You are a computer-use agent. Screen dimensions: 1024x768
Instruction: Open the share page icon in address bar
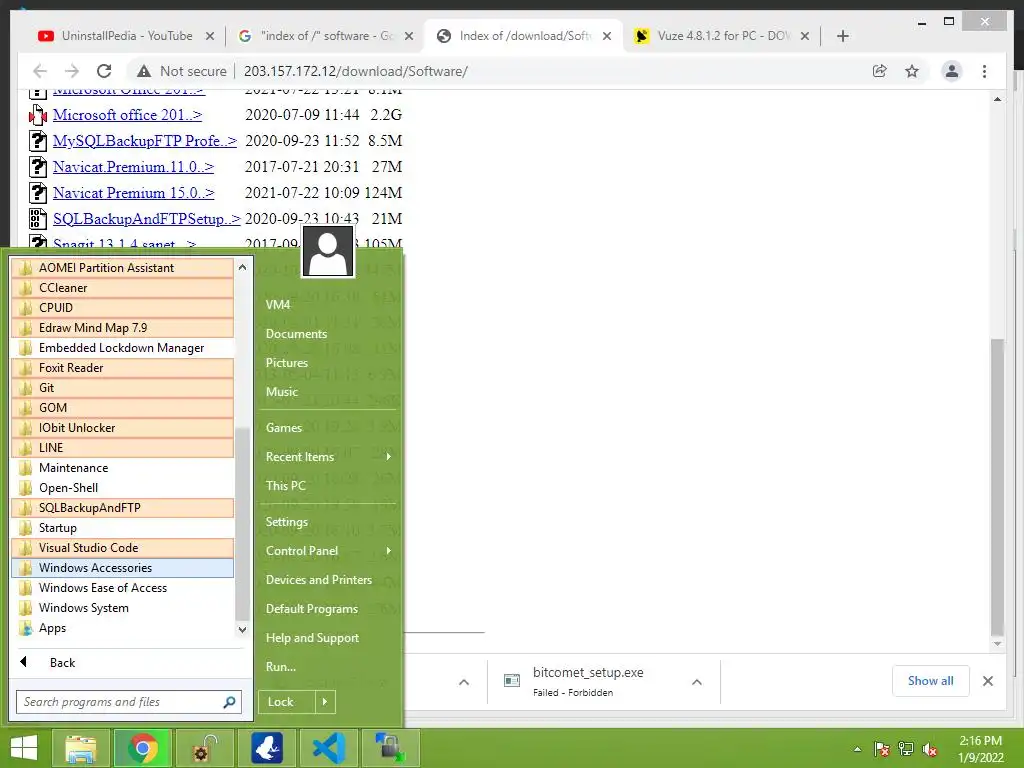880,71
